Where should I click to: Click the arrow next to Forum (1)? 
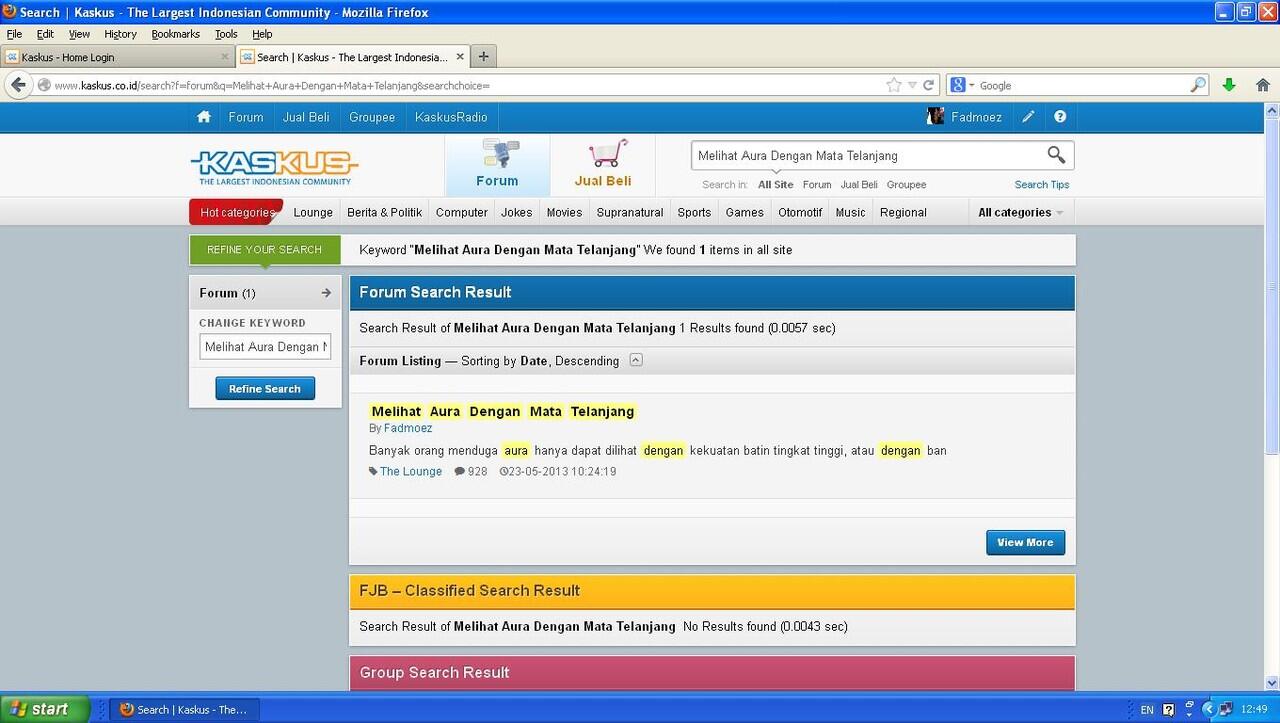(x=326, y=293)
